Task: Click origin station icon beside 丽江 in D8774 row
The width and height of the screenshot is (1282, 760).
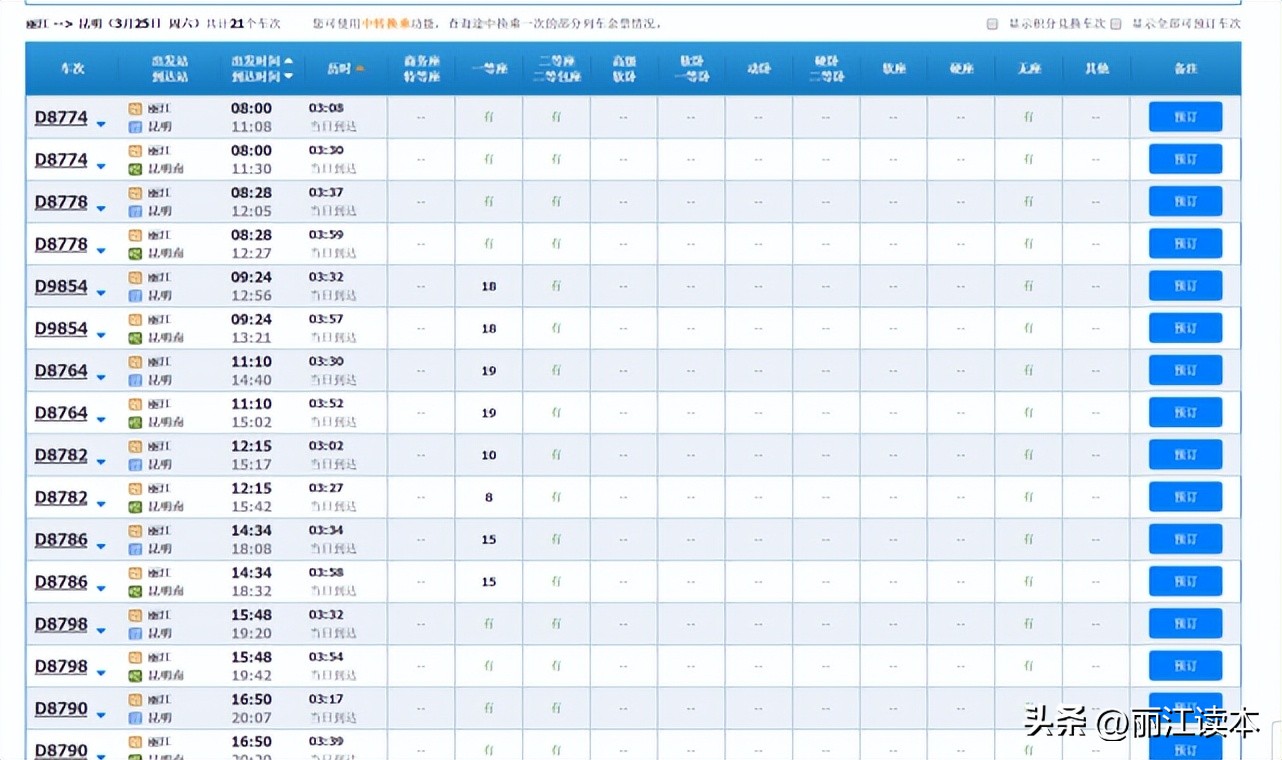Action: point(135,110)
